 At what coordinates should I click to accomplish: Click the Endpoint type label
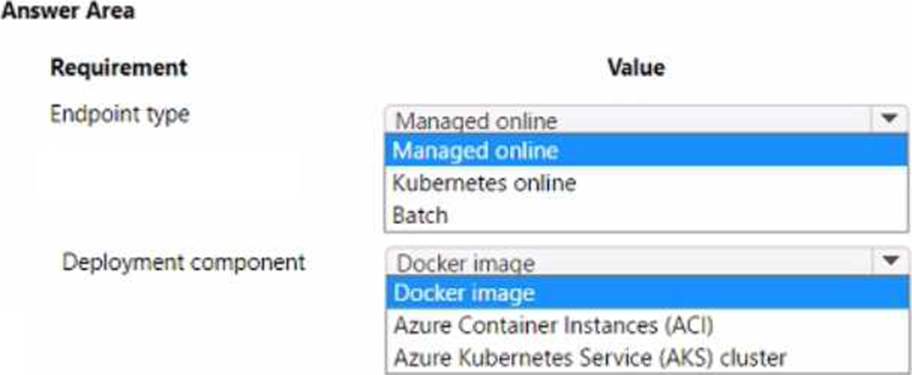[x=120, y=115]
